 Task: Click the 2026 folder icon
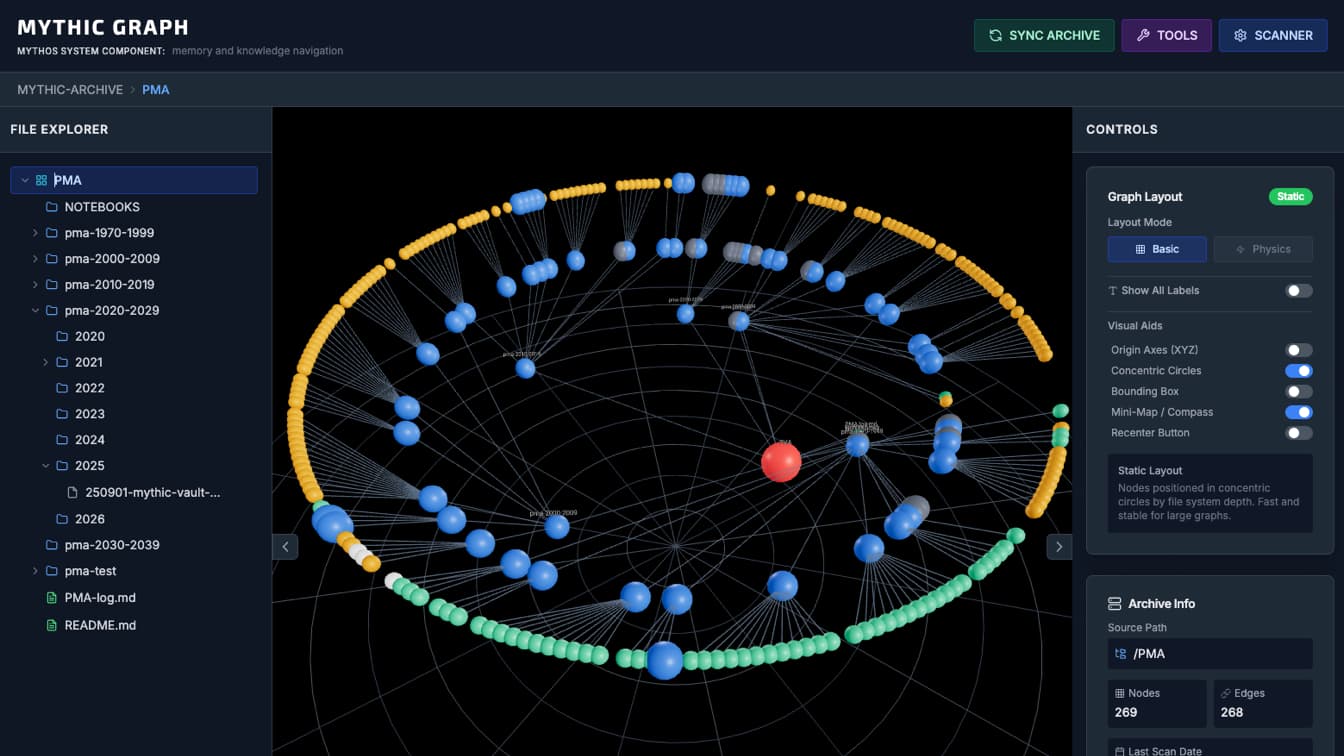pyautogui.click(x=62, y=519)
